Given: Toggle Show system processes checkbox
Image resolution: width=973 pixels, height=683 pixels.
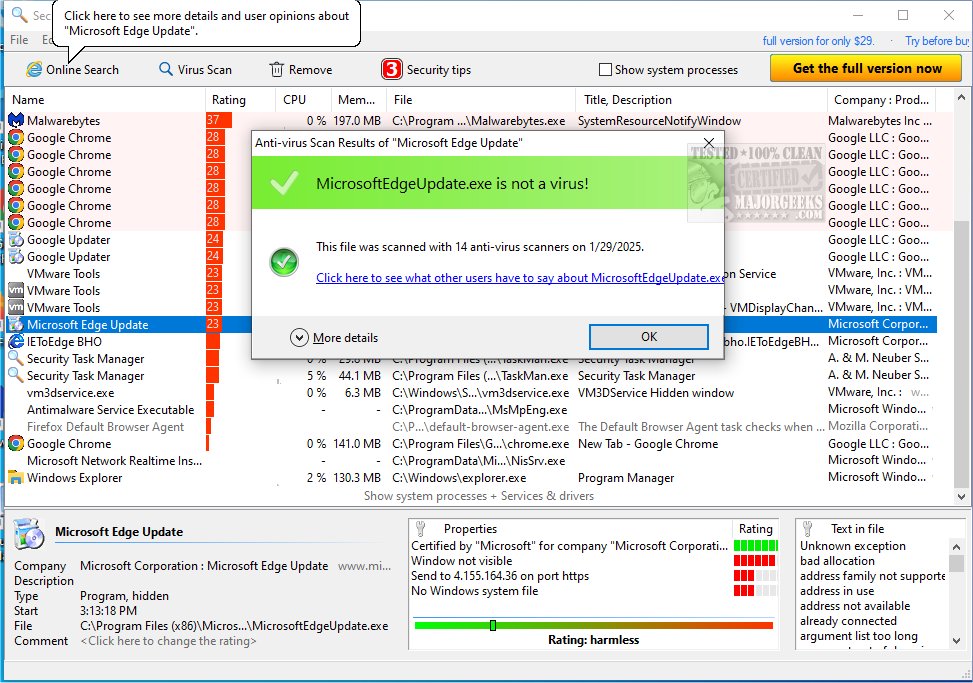Looking at the screenshot, I should pyautogui.click(x=605, y=69).
